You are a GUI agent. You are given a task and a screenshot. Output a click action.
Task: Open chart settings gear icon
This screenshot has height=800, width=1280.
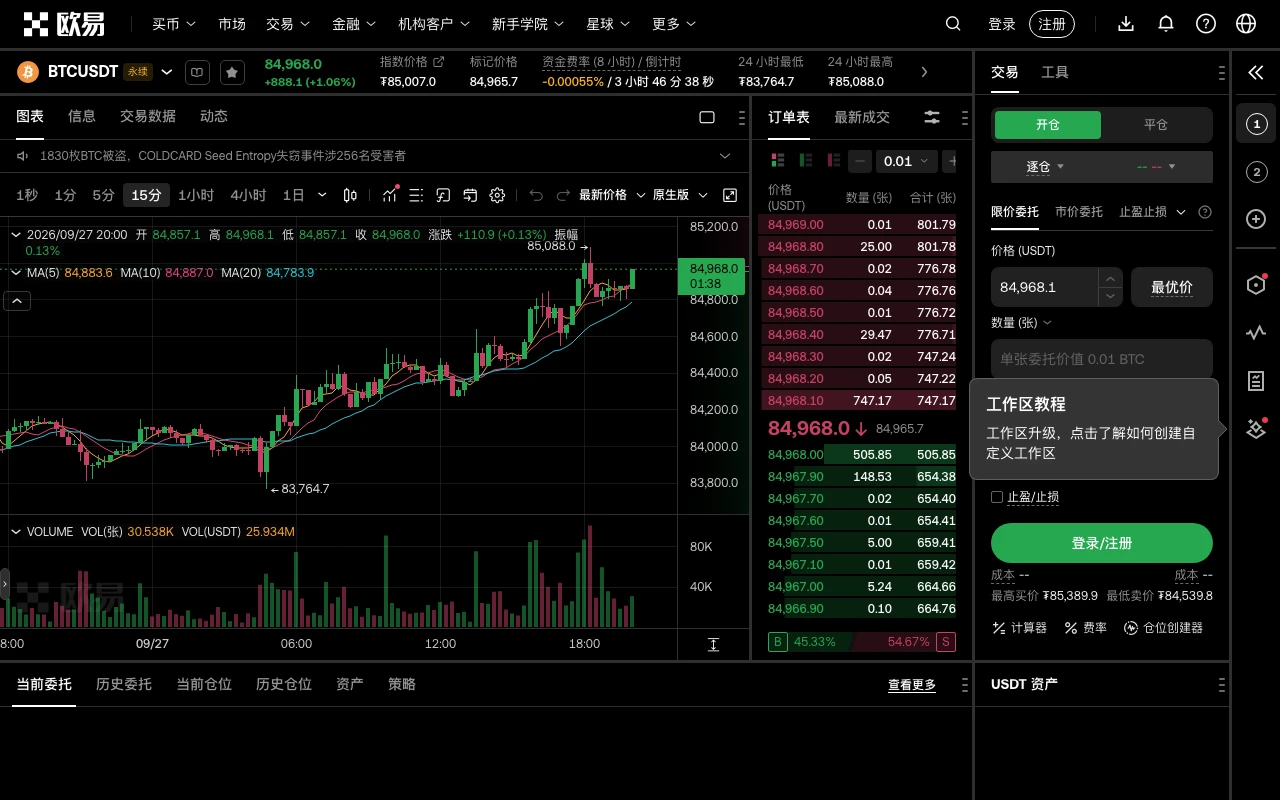pos(497,195)
